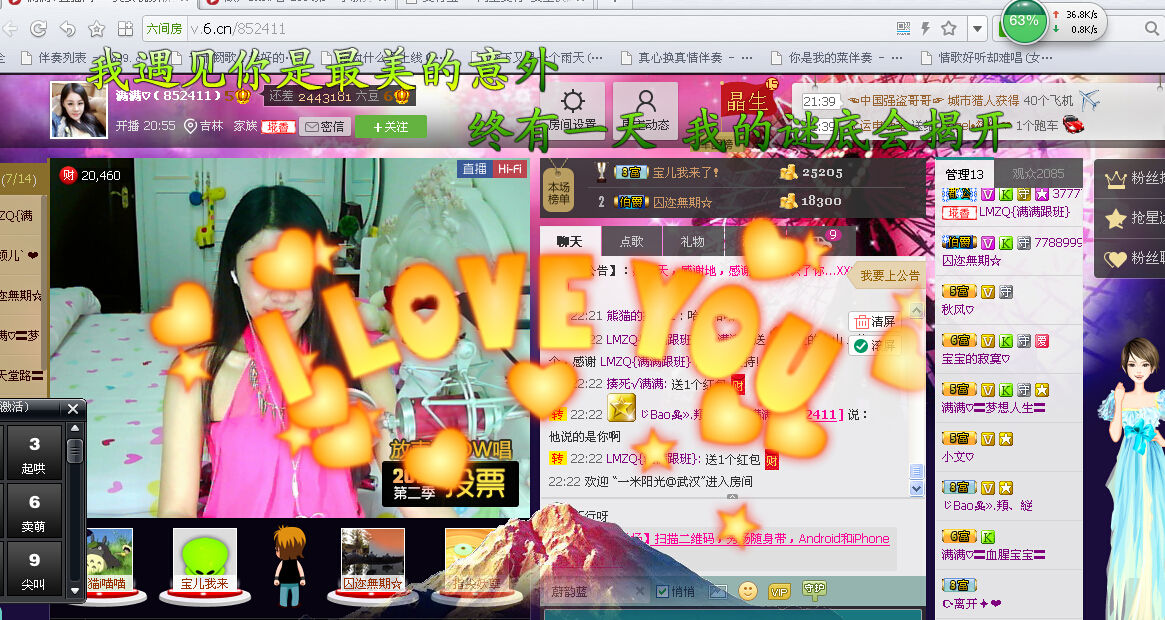The width and height of the screenshot is (1165, 620).
Task: Click the red 斑香 family badge
Action: click(x=278, y=127)
